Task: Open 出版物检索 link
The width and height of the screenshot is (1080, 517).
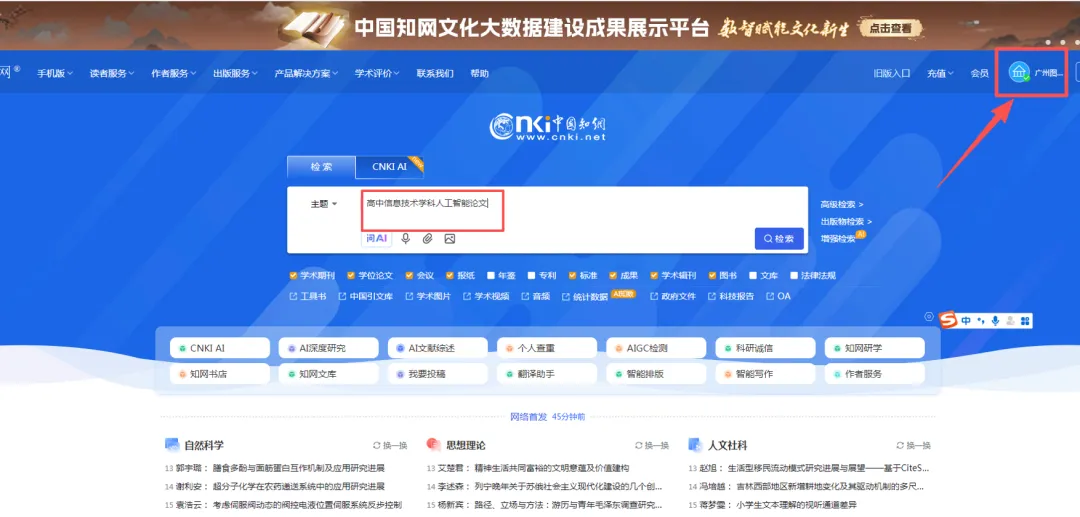Action: [x=847, y=222]
